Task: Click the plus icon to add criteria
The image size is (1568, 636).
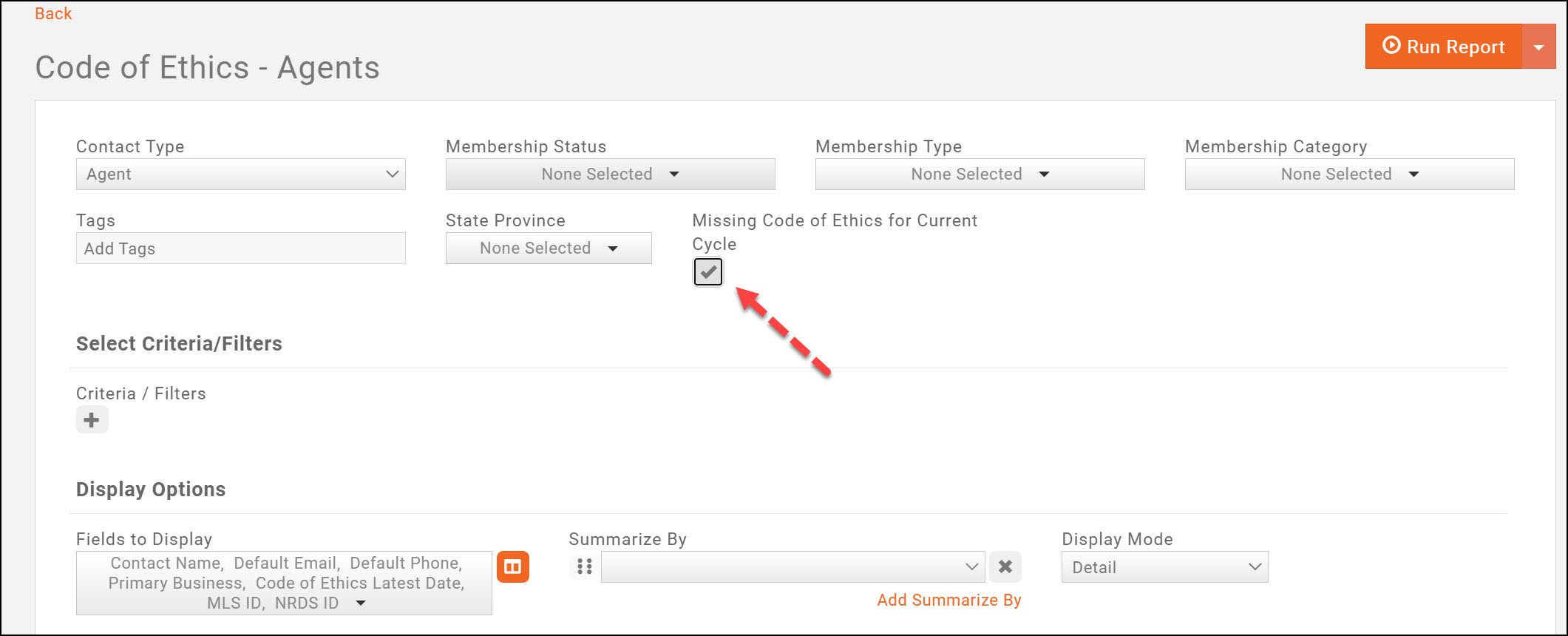Action: 92,419
